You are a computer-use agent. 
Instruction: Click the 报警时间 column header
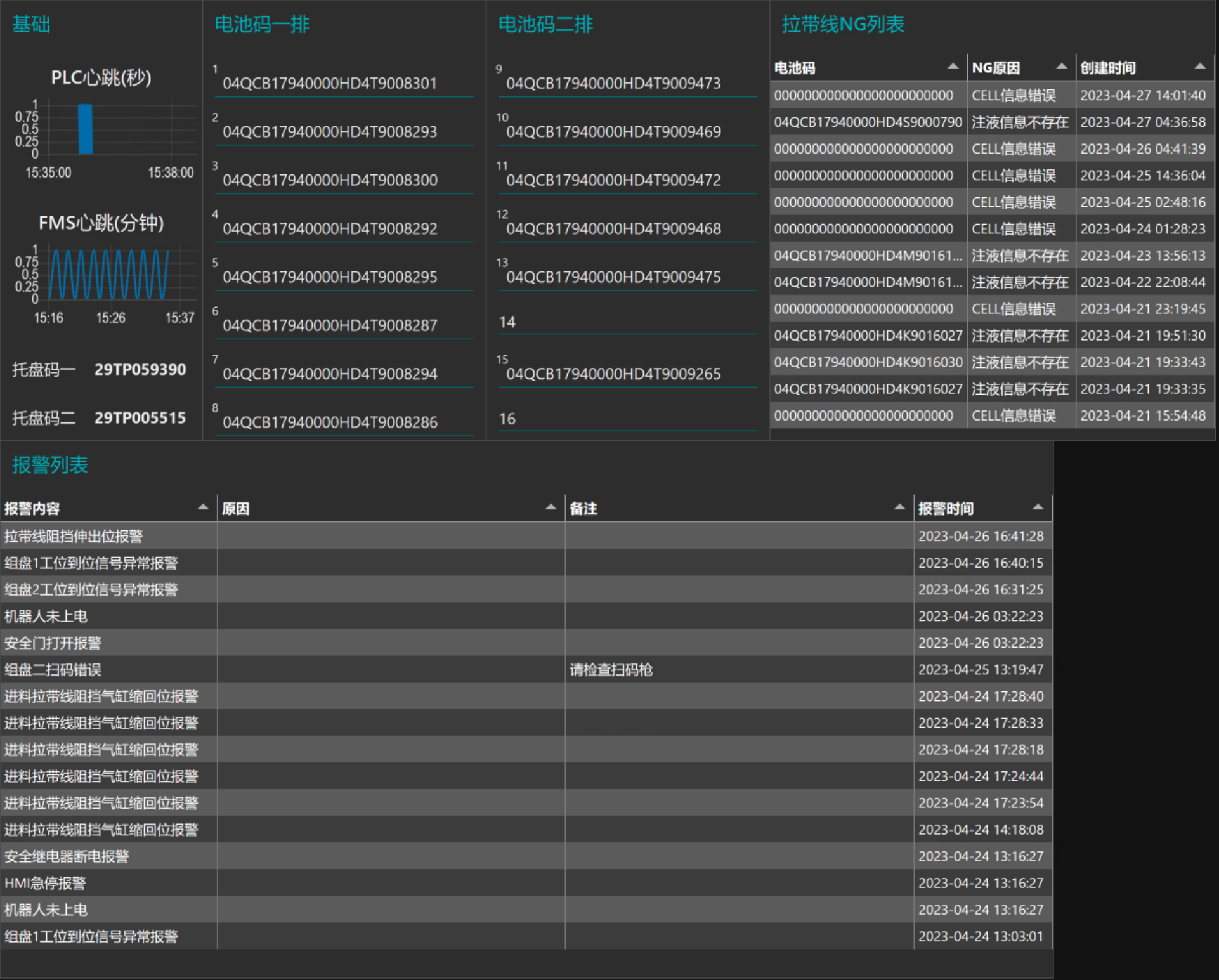(946, 509)
